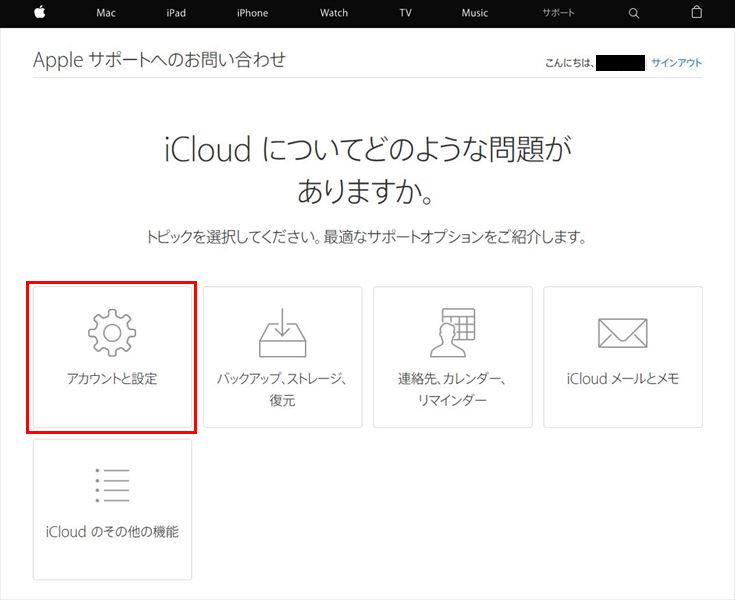Select the iCloud メールとメモ topic label
The height and width of the screenshot is (600, 735).
(623, 378)
